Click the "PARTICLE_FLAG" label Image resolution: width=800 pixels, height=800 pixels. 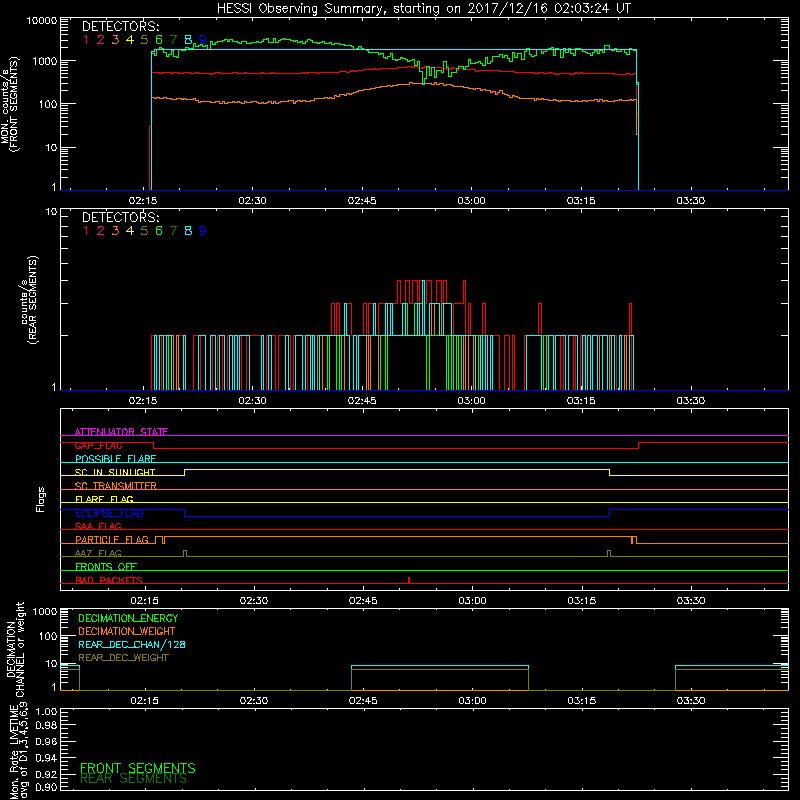[112, 540]
